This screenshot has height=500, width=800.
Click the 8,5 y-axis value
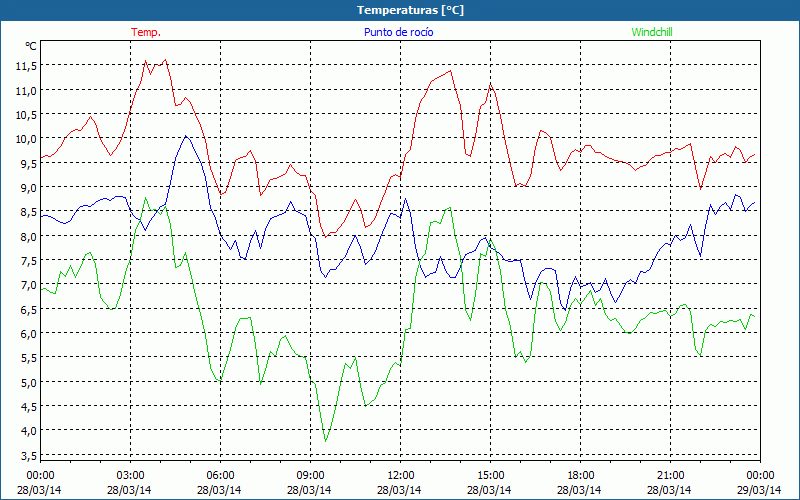[28, 212]
